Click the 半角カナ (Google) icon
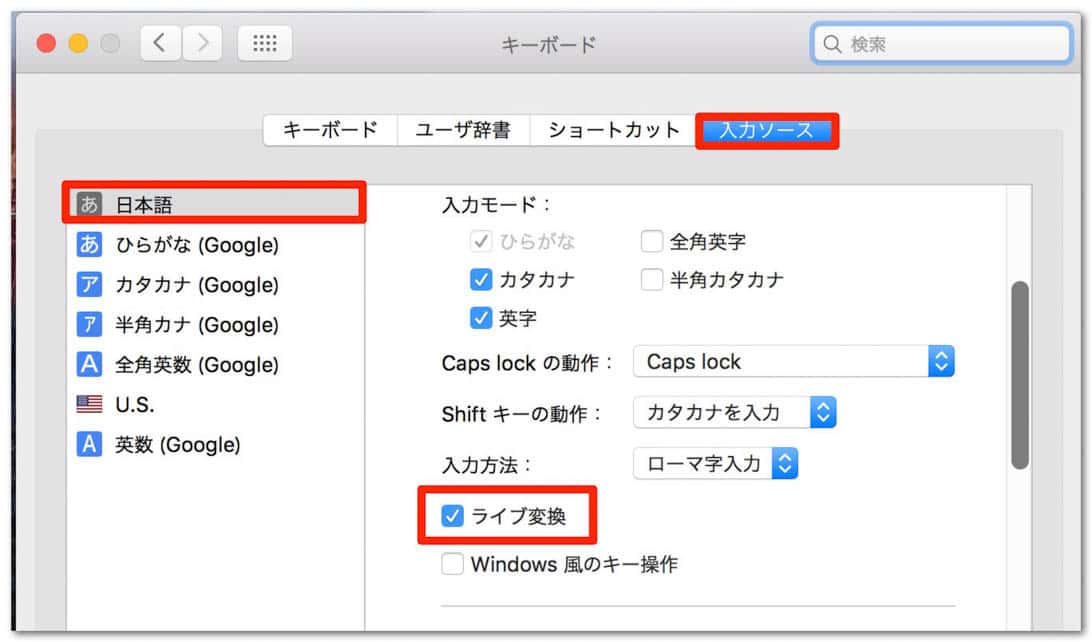The height and width of the screenshot is (642, 1092). pos(89,324)
